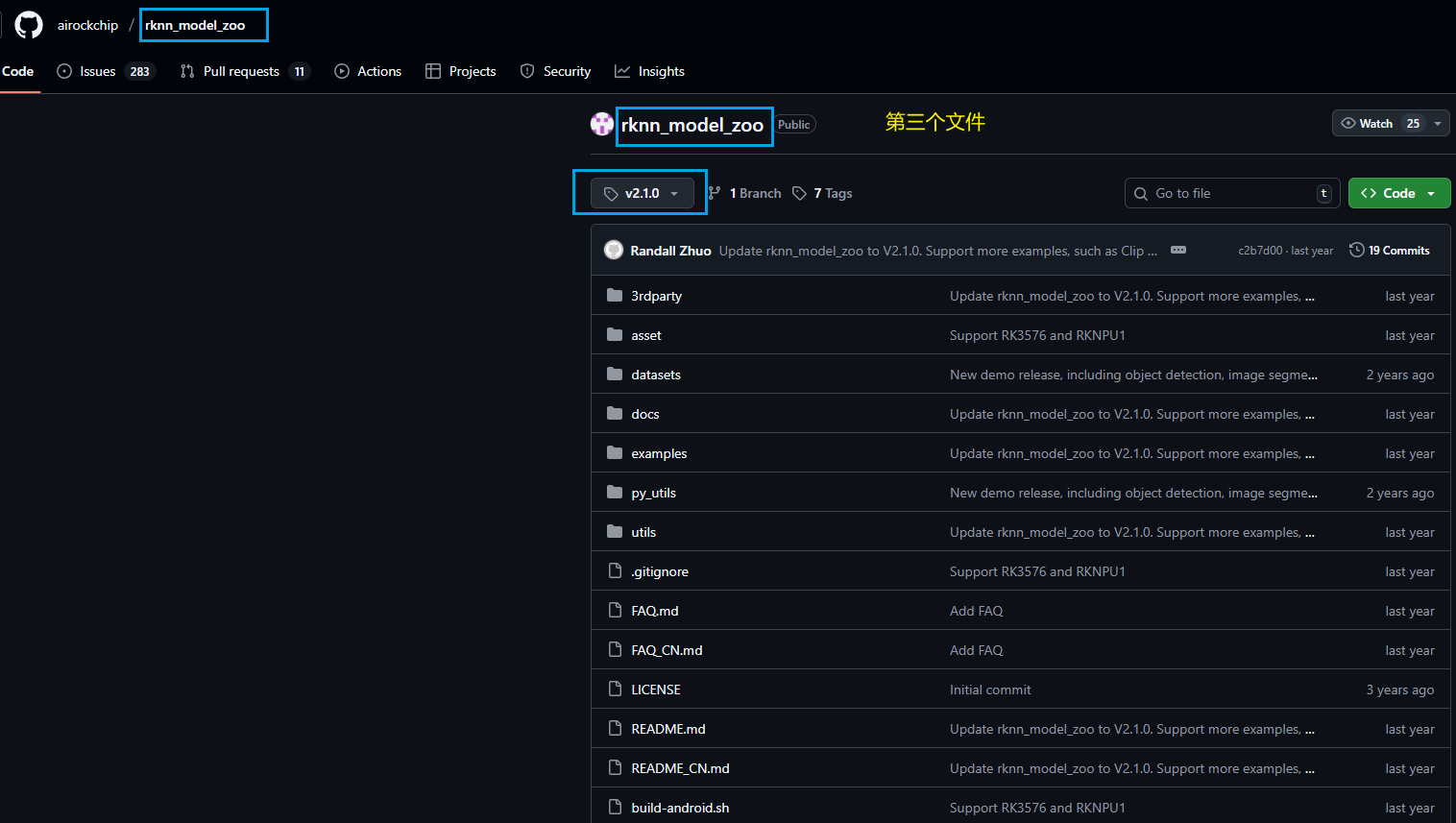Open the 7 Tags link
Viewport: 1456px width, 823px height.
822,193
